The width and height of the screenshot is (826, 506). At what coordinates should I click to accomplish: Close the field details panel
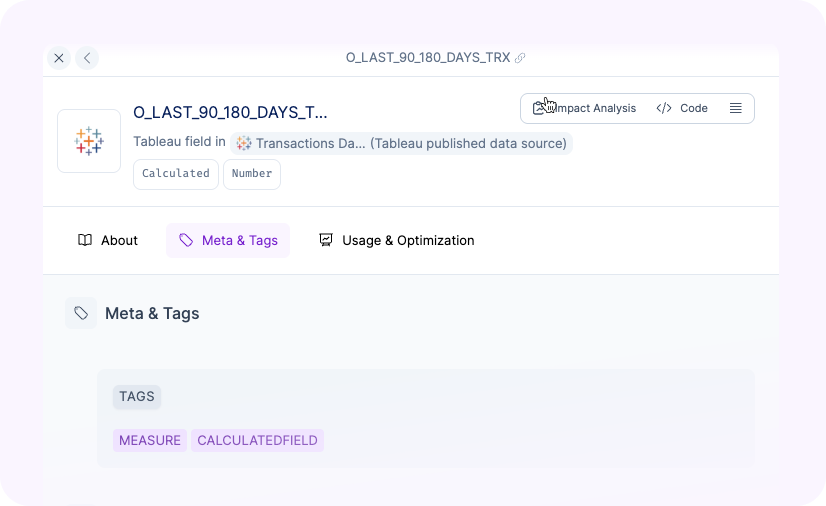coord(59,58)
